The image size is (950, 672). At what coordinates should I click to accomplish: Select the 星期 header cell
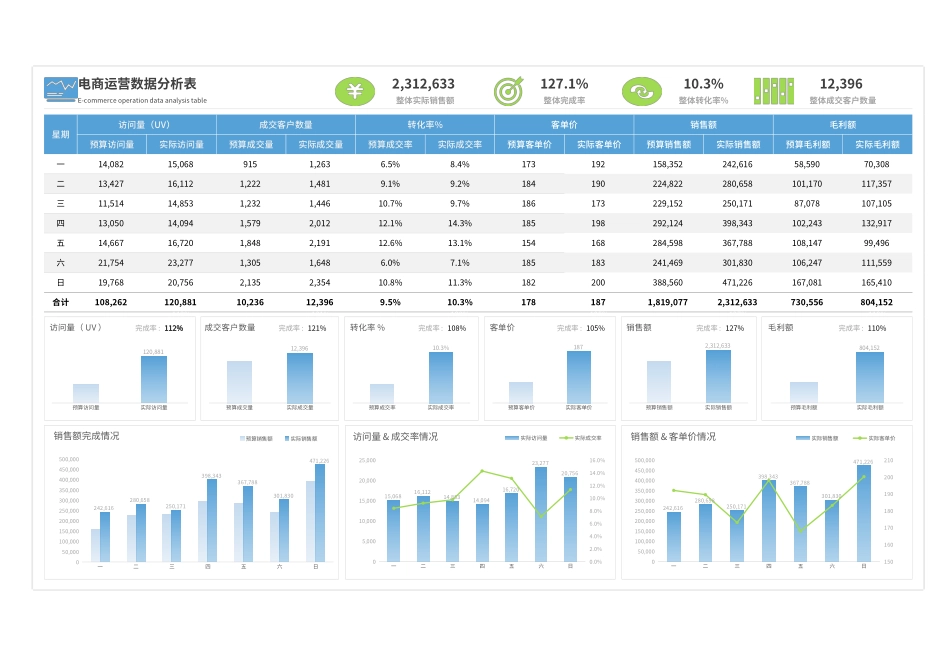pyautogui.click(x=61, y=135)
